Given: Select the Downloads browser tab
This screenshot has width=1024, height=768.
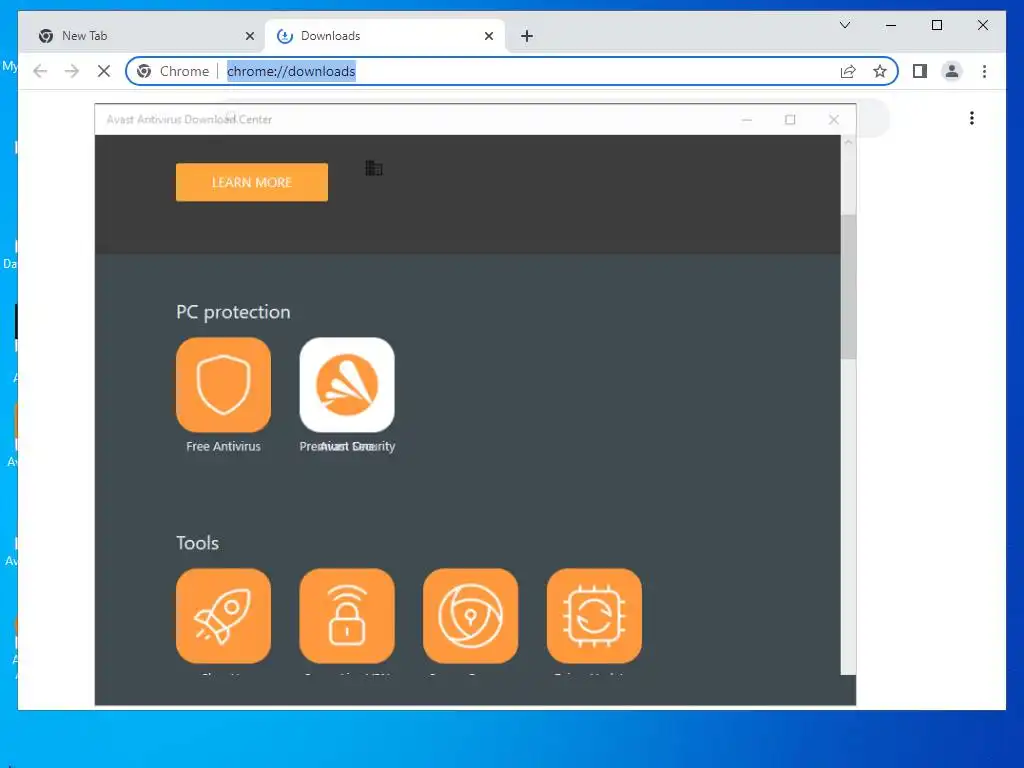Looking at the screenshot, I should [x=385, y=36].
